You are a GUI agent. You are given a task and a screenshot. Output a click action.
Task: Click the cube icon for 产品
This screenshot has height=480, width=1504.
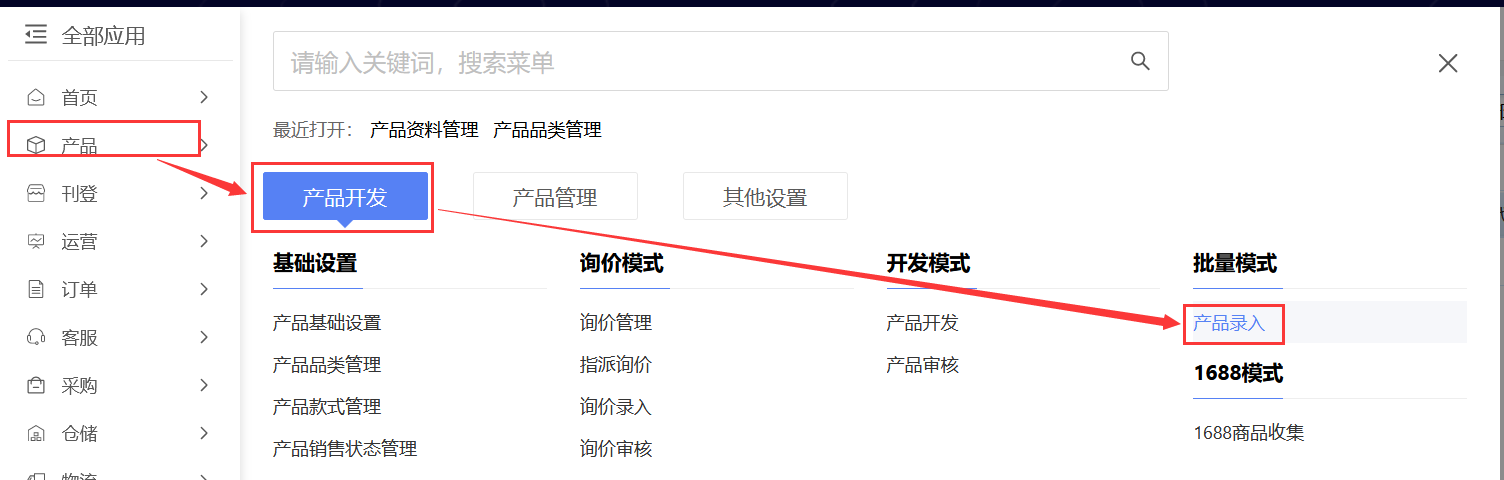[x=36, y=146]
